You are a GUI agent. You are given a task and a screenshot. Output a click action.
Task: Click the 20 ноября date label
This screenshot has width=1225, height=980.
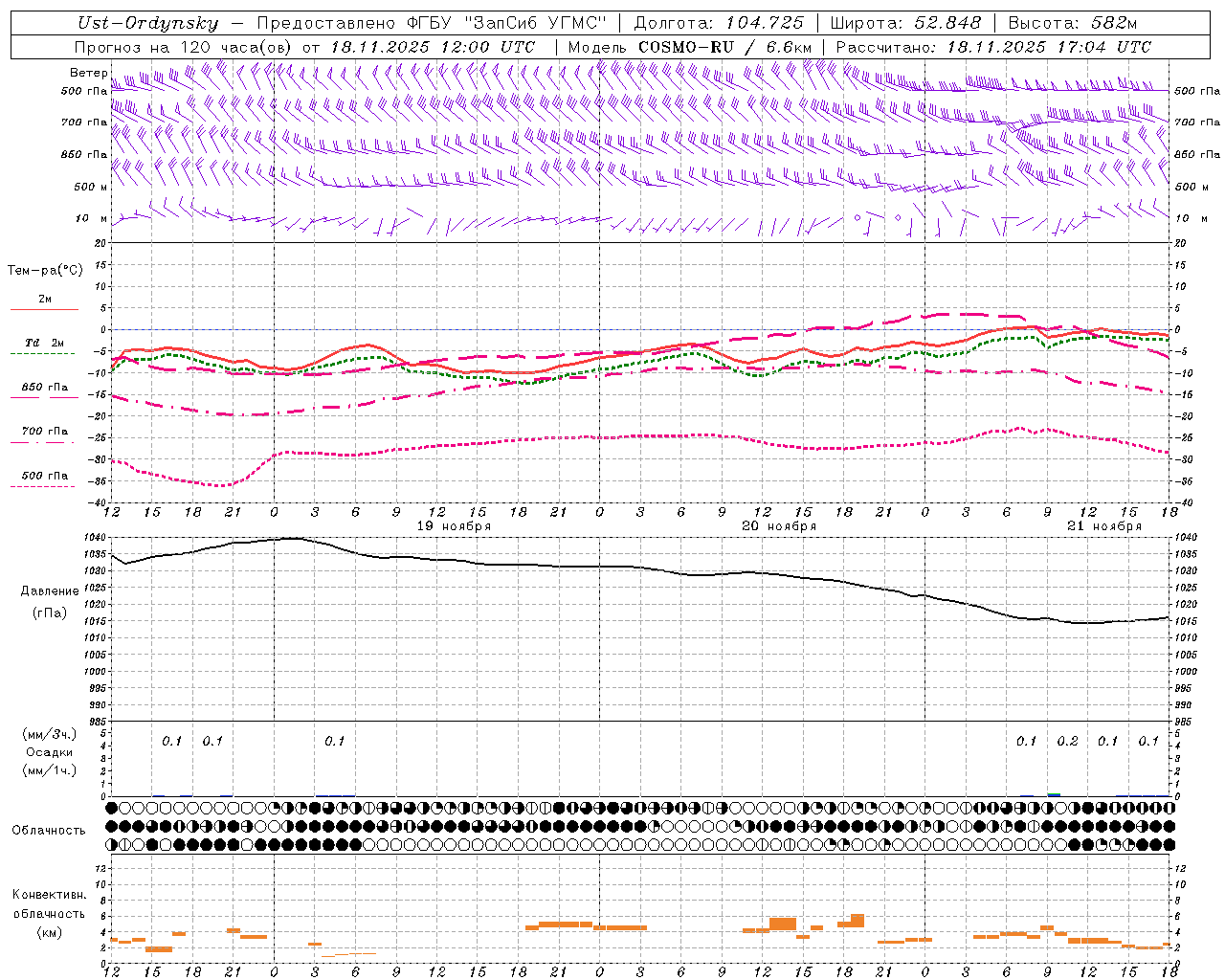click(x=779, y=526)
